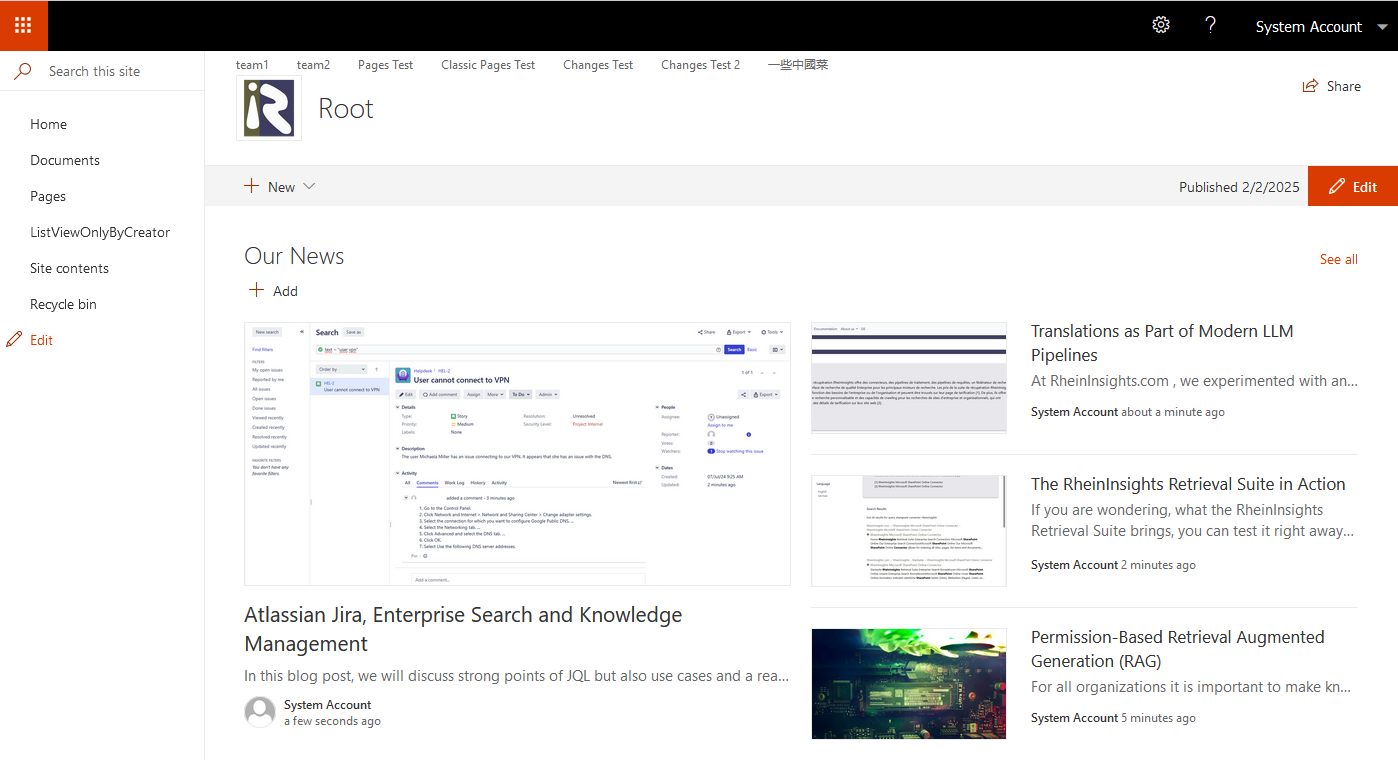Open Changes Test 2 navigation item
The height and width of the screenshot is (760, 1398).
[x=701, y=65]
